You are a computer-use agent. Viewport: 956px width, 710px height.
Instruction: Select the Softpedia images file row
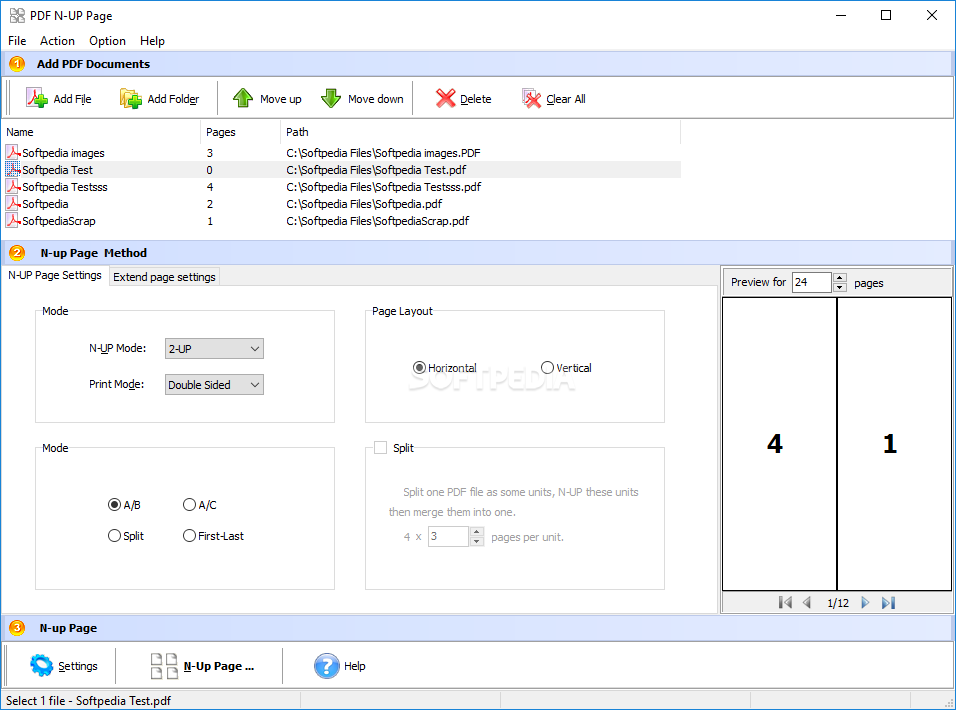point(341,152)
